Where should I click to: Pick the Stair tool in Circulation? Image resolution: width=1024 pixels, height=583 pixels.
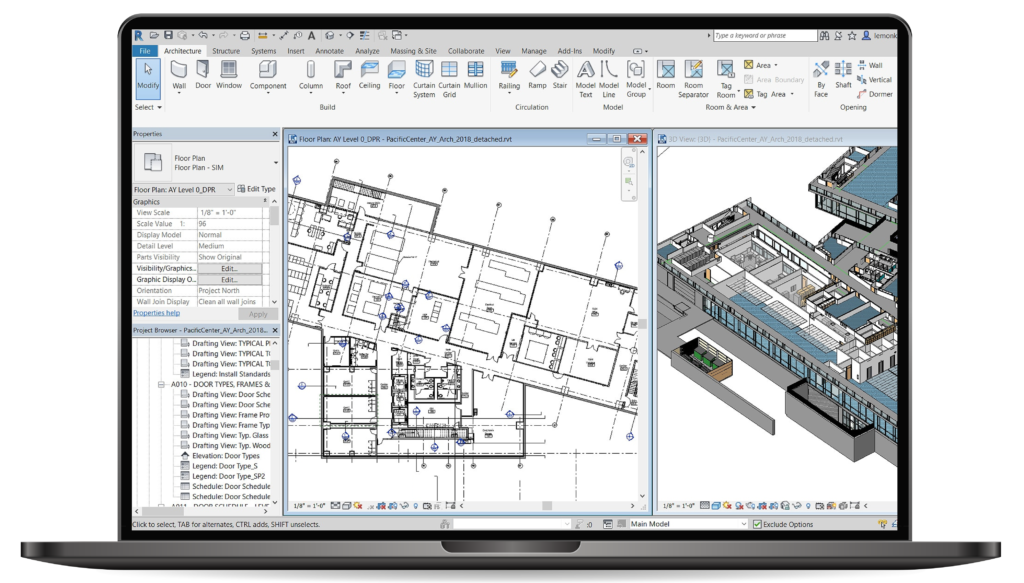pos(560,74)
